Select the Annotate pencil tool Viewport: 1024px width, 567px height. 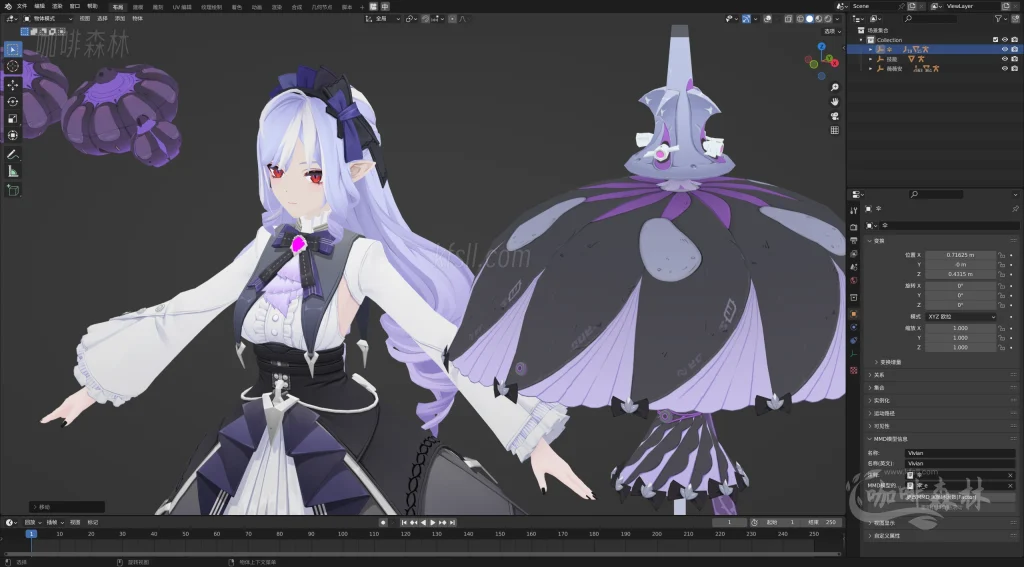click(12, 155)
